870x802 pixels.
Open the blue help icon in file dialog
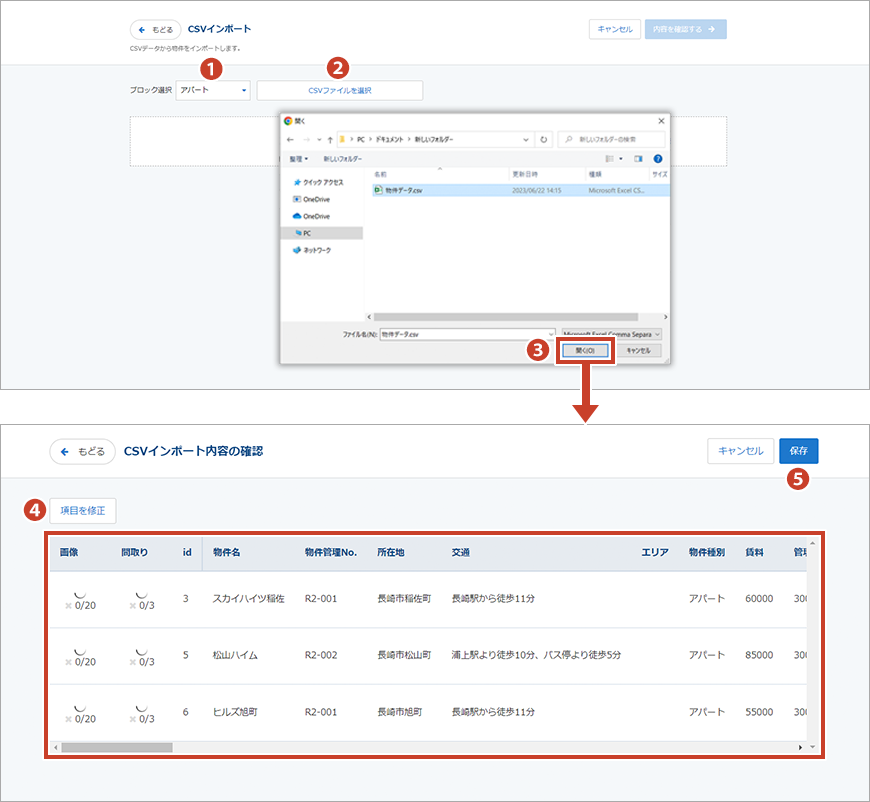pyautogui.click(x=658, y=159)
